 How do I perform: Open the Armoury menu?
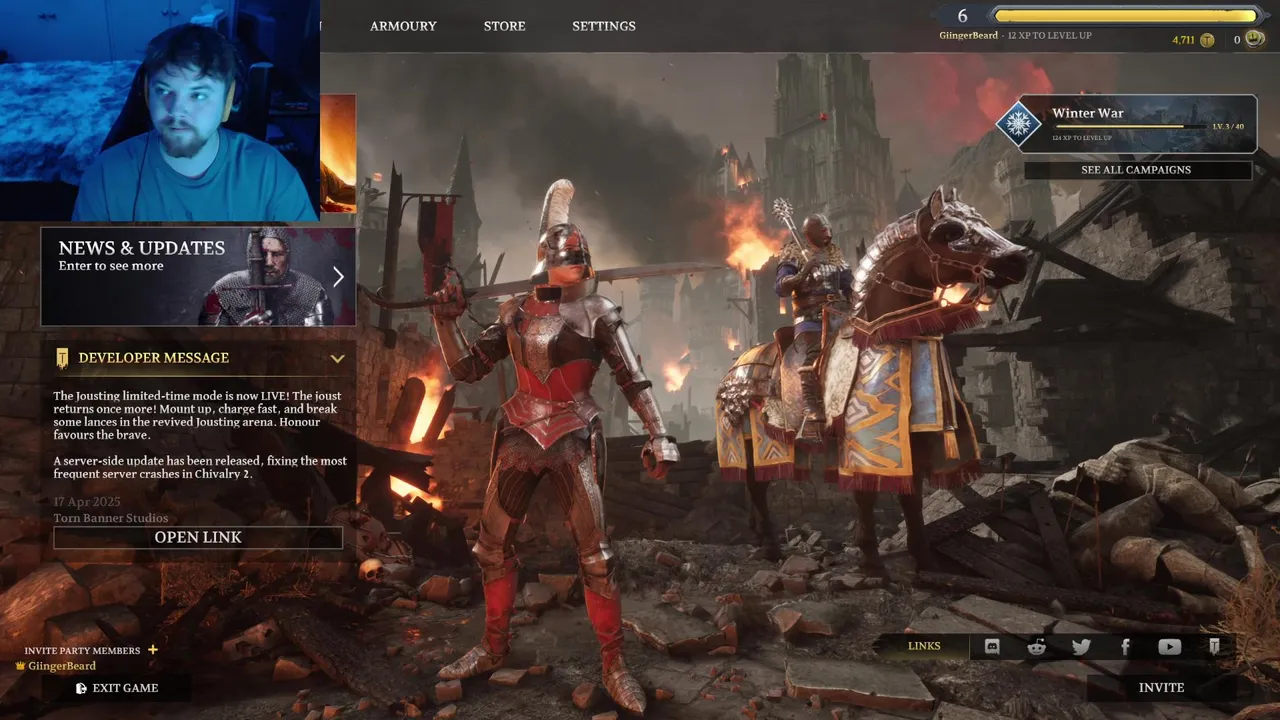403,26
